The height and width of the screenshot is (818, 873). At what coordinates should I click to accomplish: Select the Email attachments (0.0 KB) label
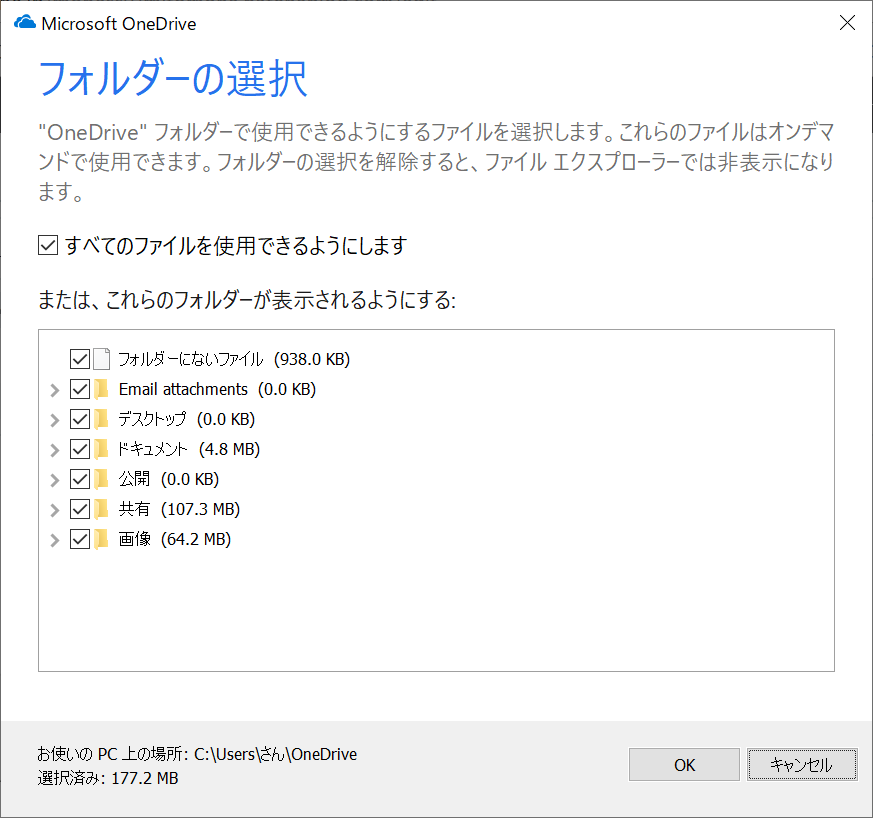217,389
